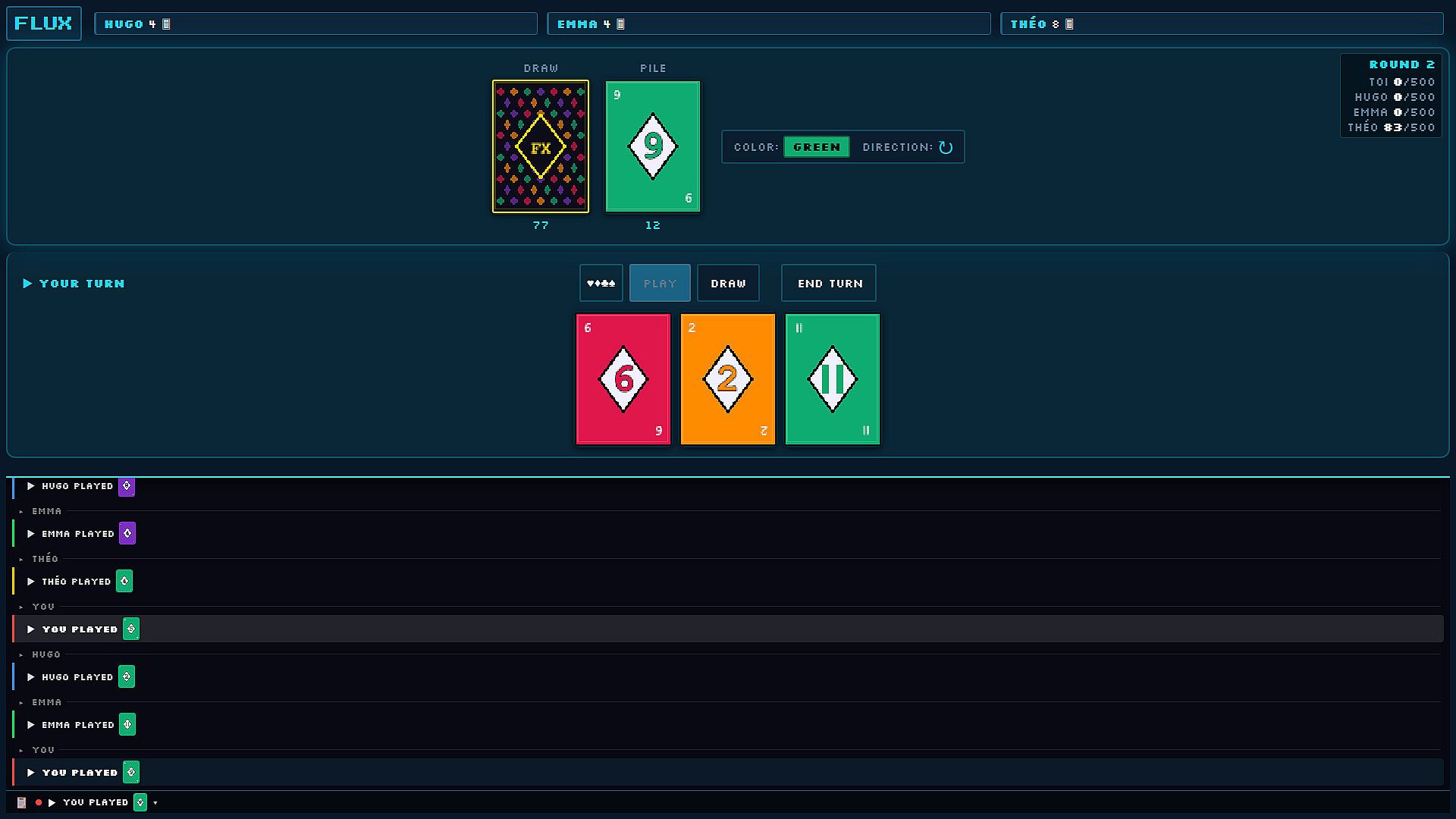Select the orange 2 card in hand
Screen dimensions: 1456x819
(728, 379)
